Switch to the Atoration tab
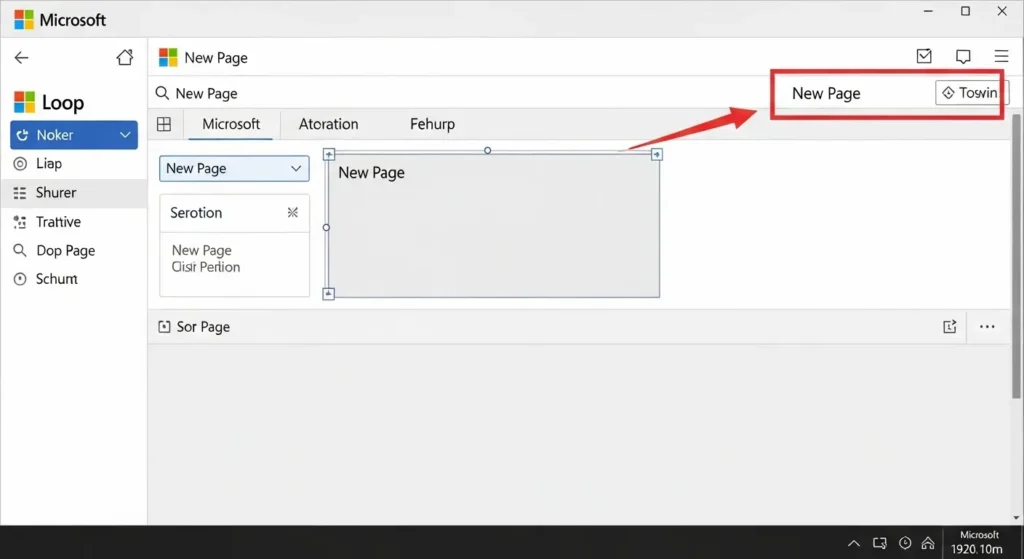Screen dimensions: 1024x559 point(328,124)
